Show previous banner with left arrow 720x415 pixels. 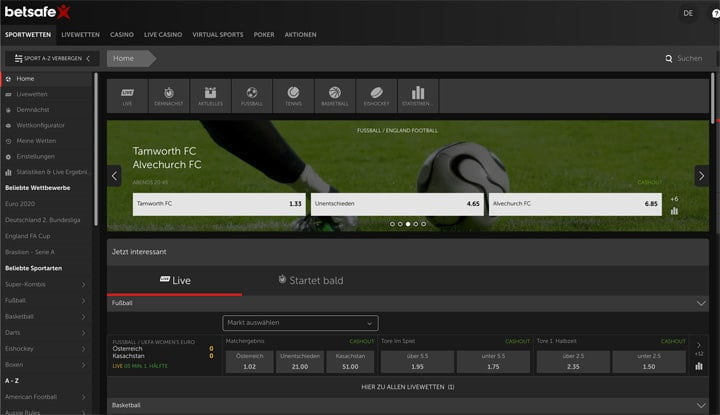pos(114,176)
